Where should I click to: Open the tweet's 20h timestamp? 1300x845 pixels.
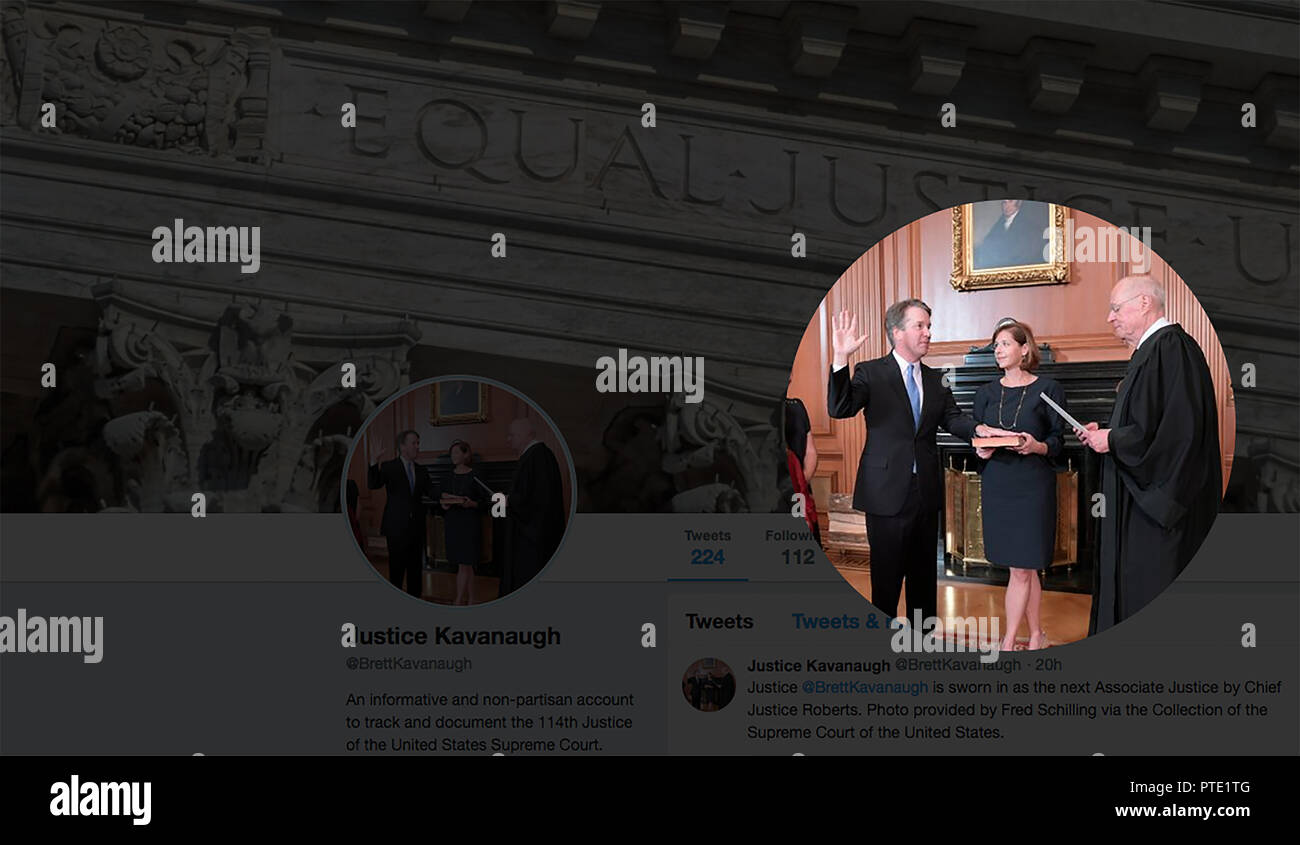point(1049,665)
